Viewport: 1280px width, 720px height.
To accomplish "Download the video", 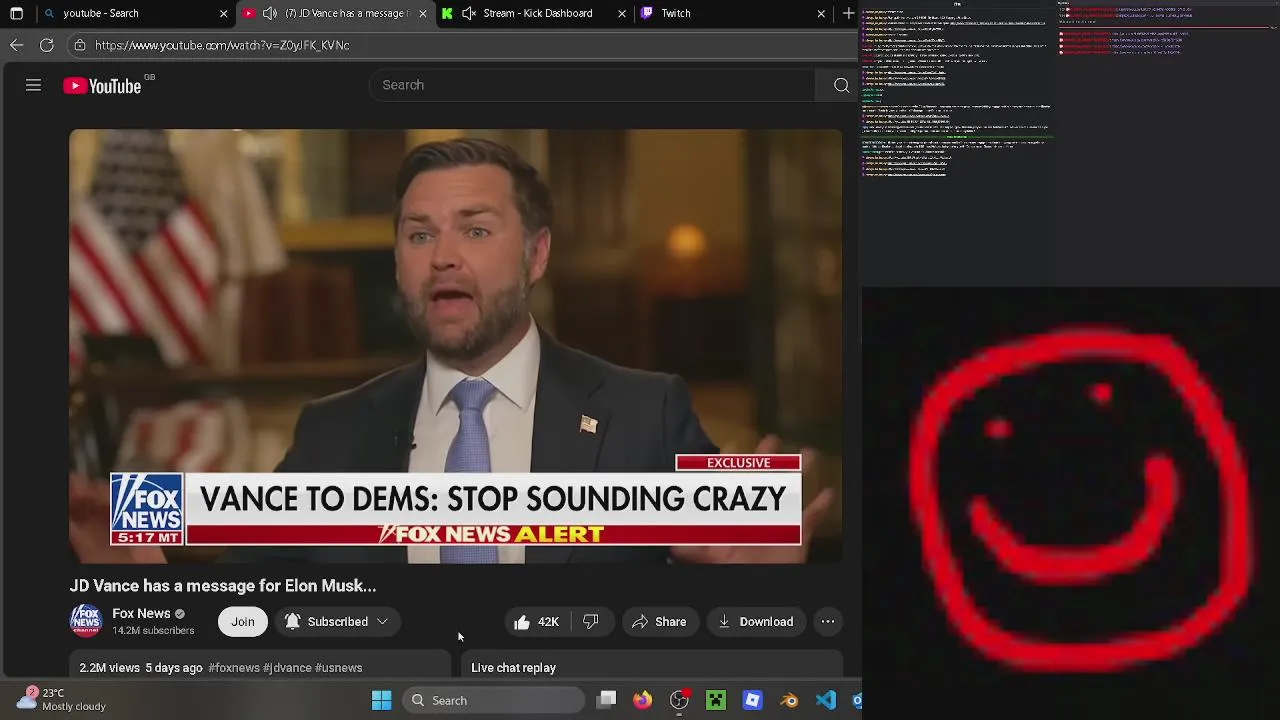I will [756, 622].
